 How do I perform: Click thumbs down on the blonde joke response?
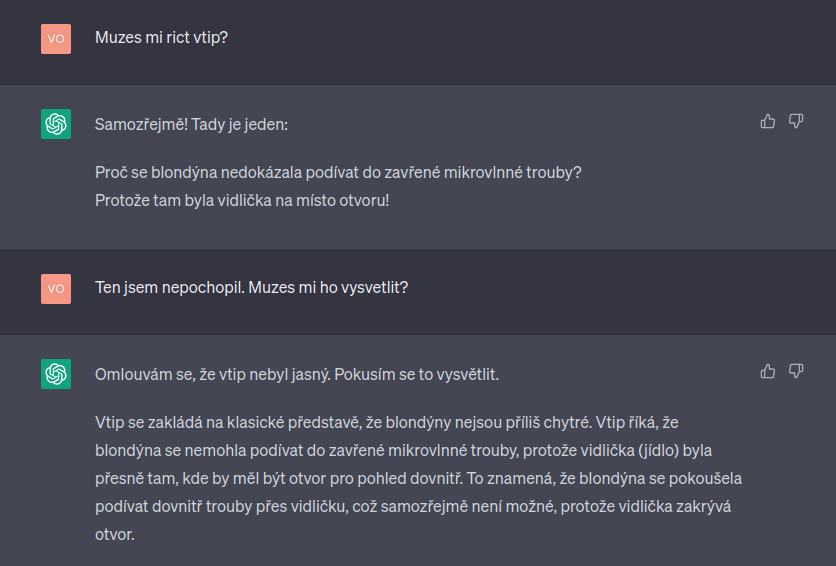[x=796, y=121]
